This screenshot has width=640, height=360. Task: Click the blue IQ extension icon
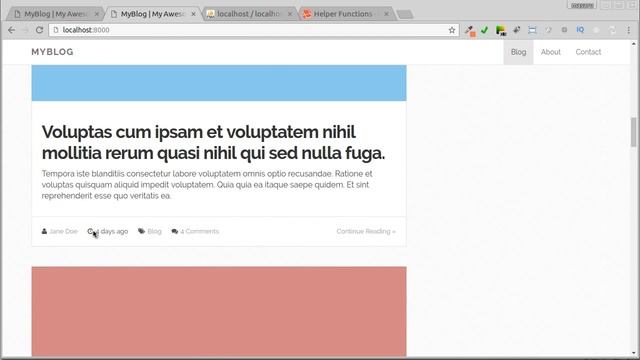click(580, 30)
